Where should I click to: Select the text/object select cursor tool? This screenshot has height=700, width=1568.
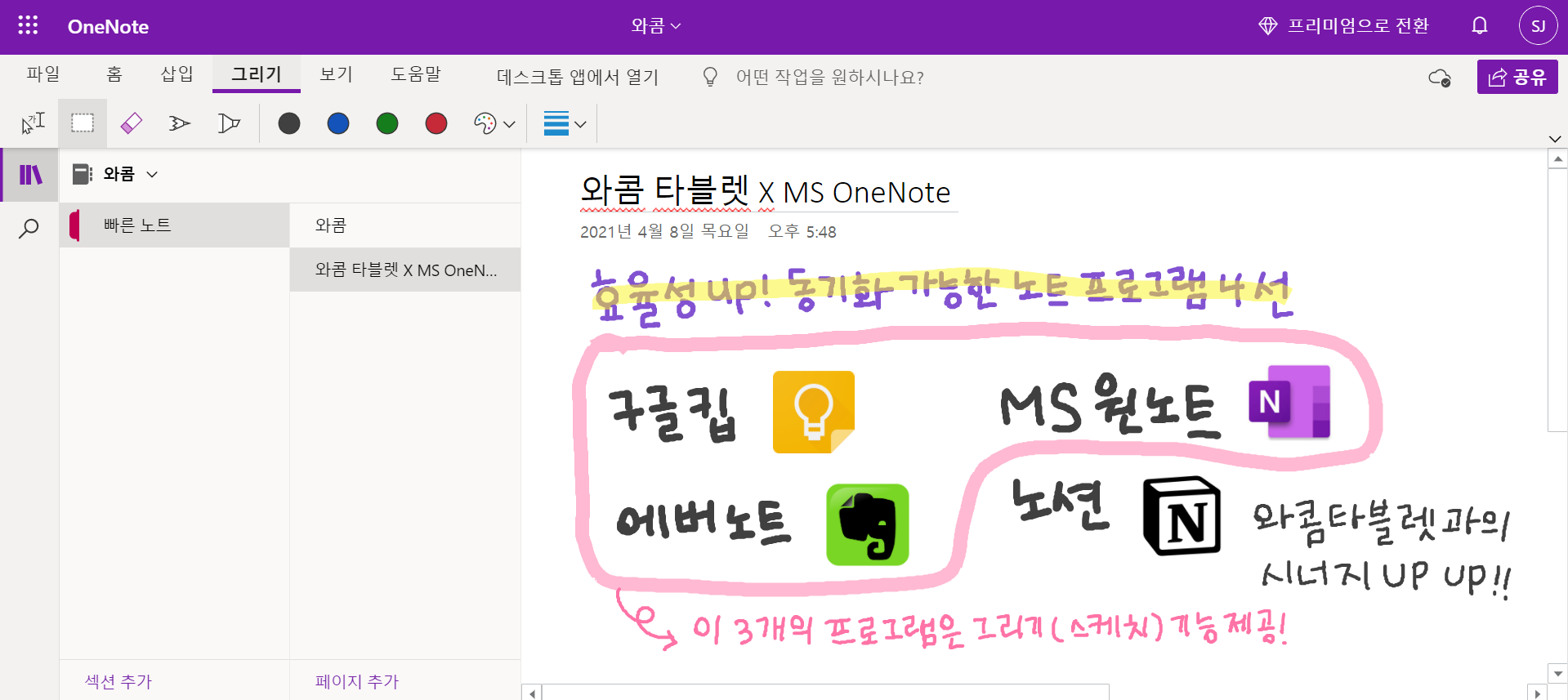coord(34,123)
